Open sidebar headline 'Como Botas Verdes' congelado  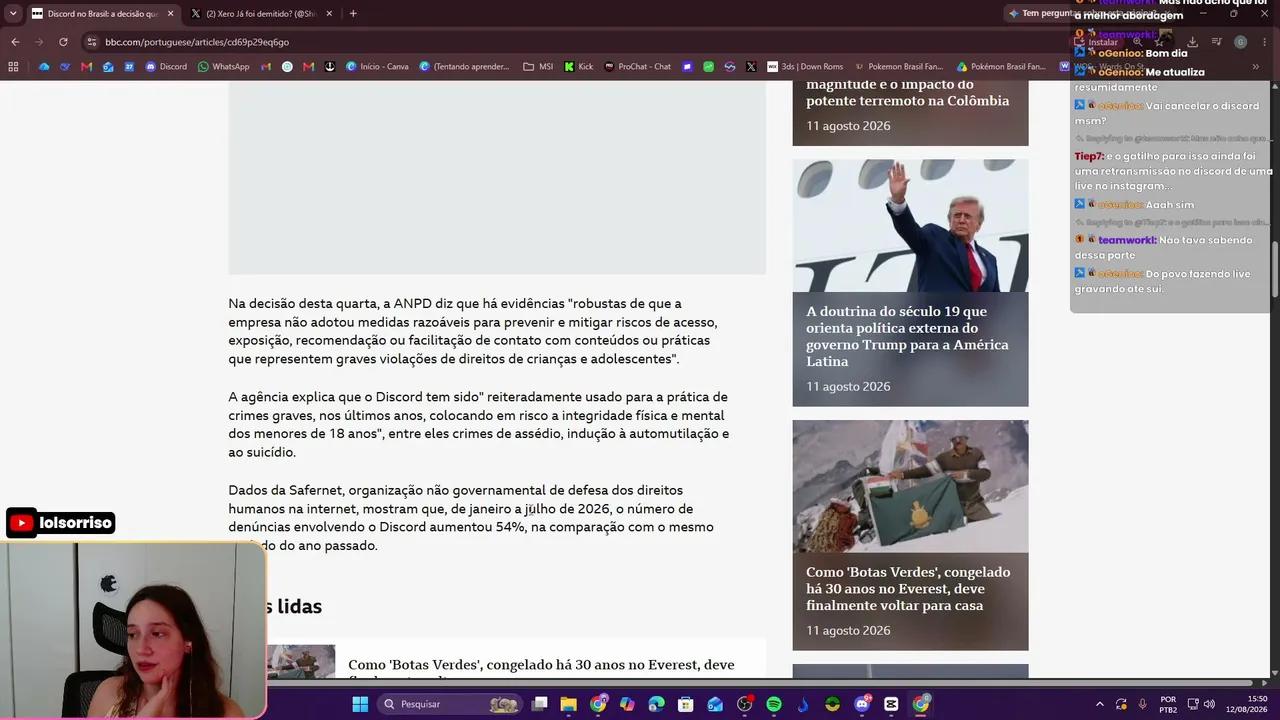(908, 589)
